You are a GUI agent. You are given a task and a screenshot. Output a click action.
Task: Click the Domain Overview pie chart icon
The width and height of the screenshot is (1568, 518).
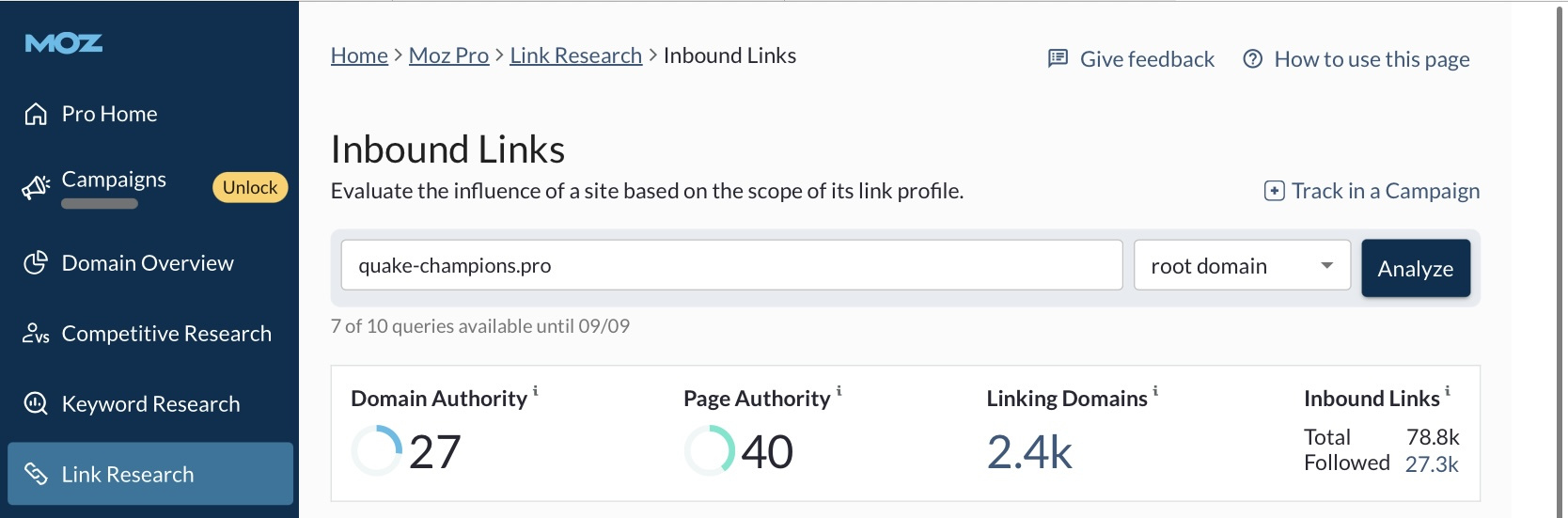tap(36, 263)
